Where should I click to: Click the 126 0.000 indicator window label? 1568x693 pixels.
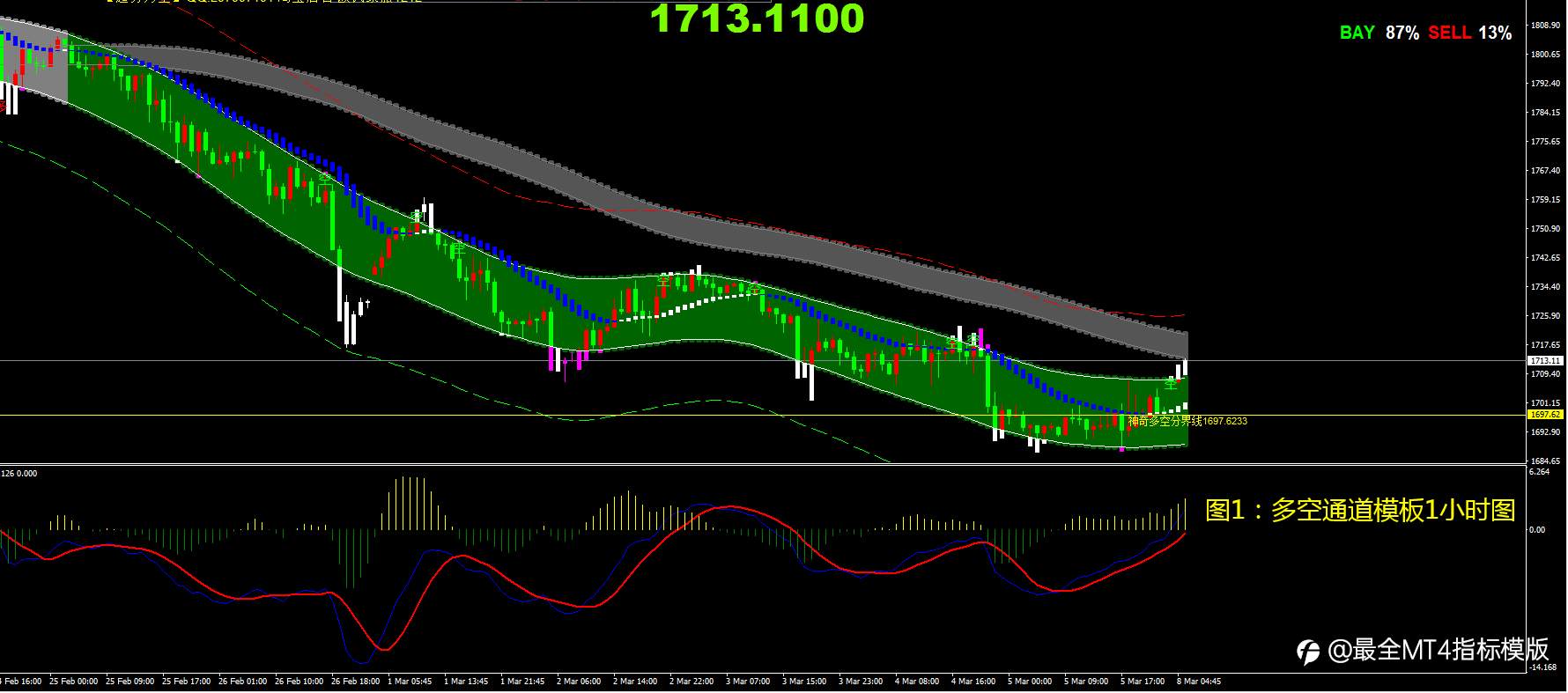point(18,474)
